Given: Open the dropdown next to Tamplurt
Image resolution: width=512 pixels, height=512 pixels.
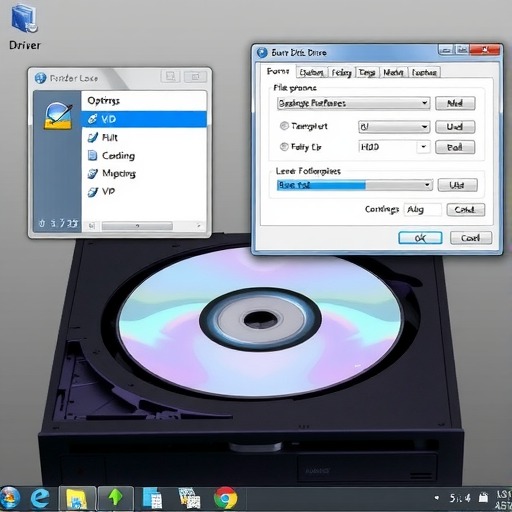Looking at the screenshot, I should 394,127.
